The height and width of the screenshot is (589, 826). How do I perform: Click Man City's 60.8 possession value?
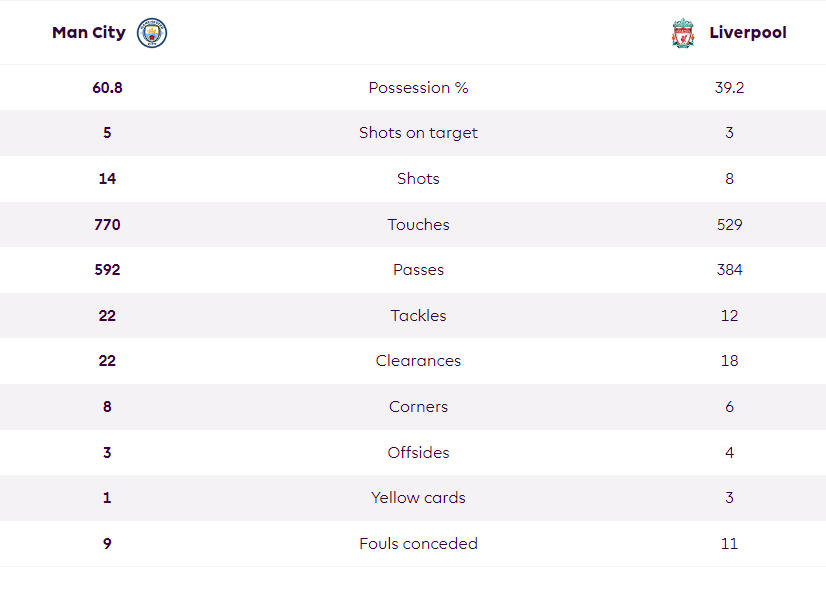[x=107, y=87]
